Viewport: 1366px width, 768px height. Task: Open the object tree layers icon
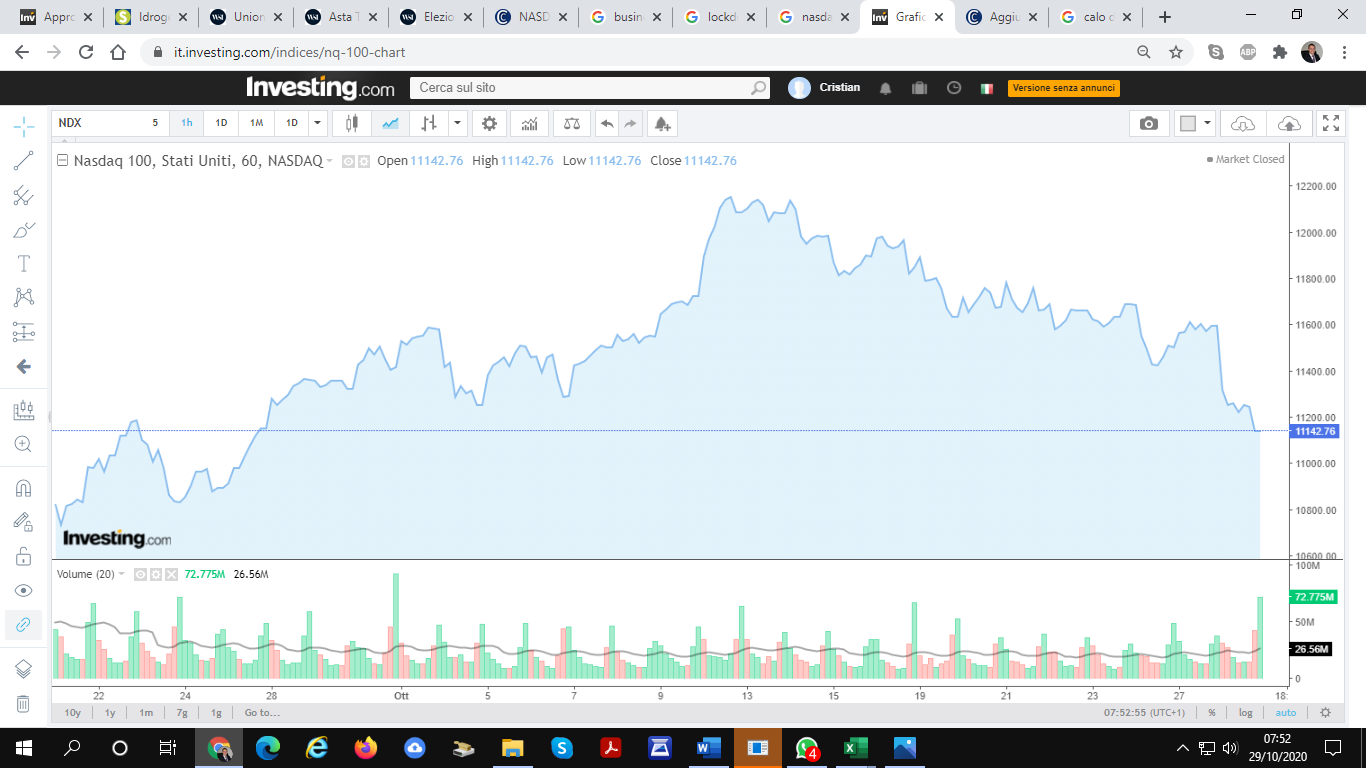click(x=24, y=669)
